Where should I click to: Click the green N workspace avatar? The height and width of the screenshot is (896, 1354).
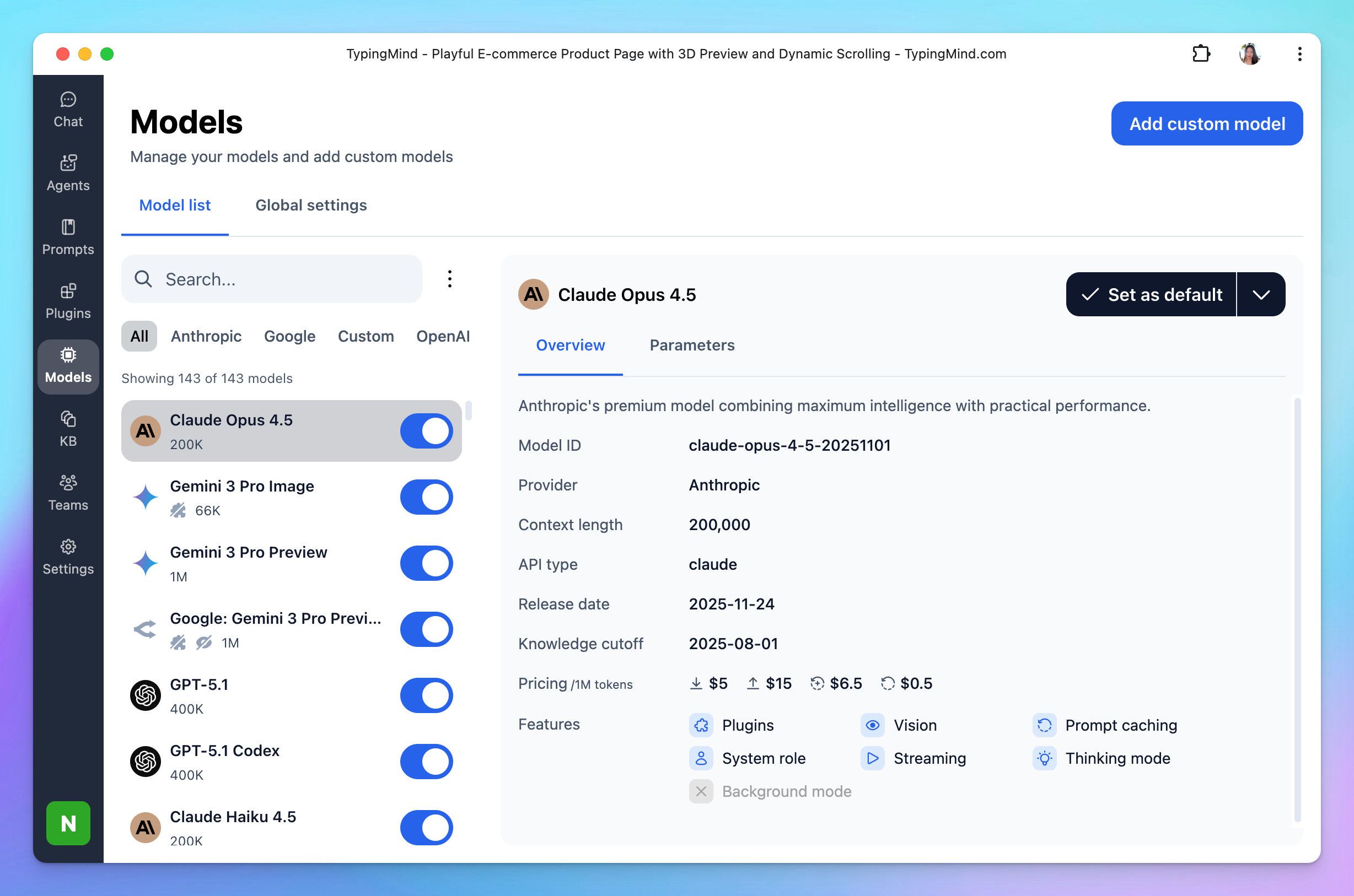click(68, 823)
